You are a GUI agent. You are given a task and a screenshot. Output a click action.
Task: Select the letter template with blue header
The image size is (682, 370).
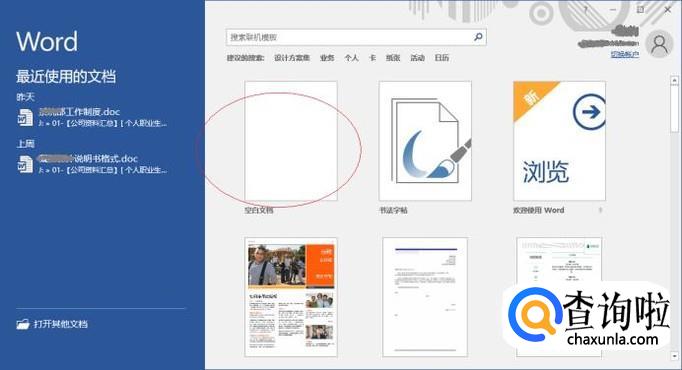click(x=425, y=297)
